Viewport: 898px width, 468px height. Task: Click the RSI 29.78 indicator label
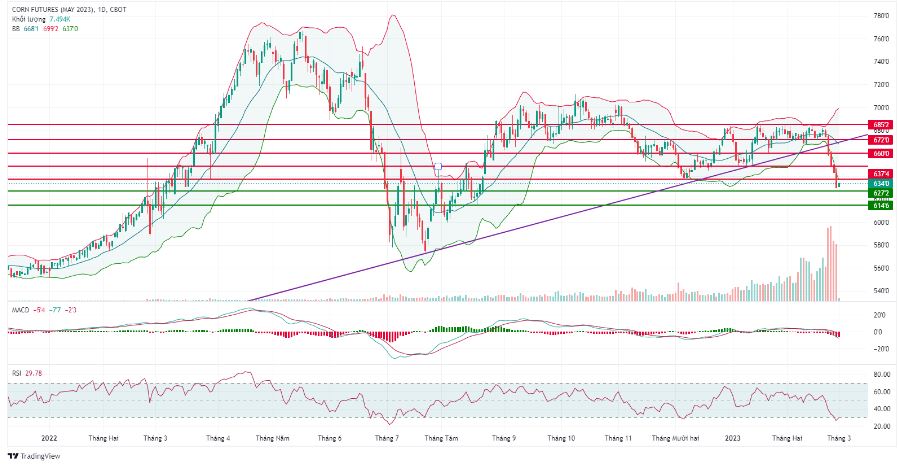[x=27, y=373]
